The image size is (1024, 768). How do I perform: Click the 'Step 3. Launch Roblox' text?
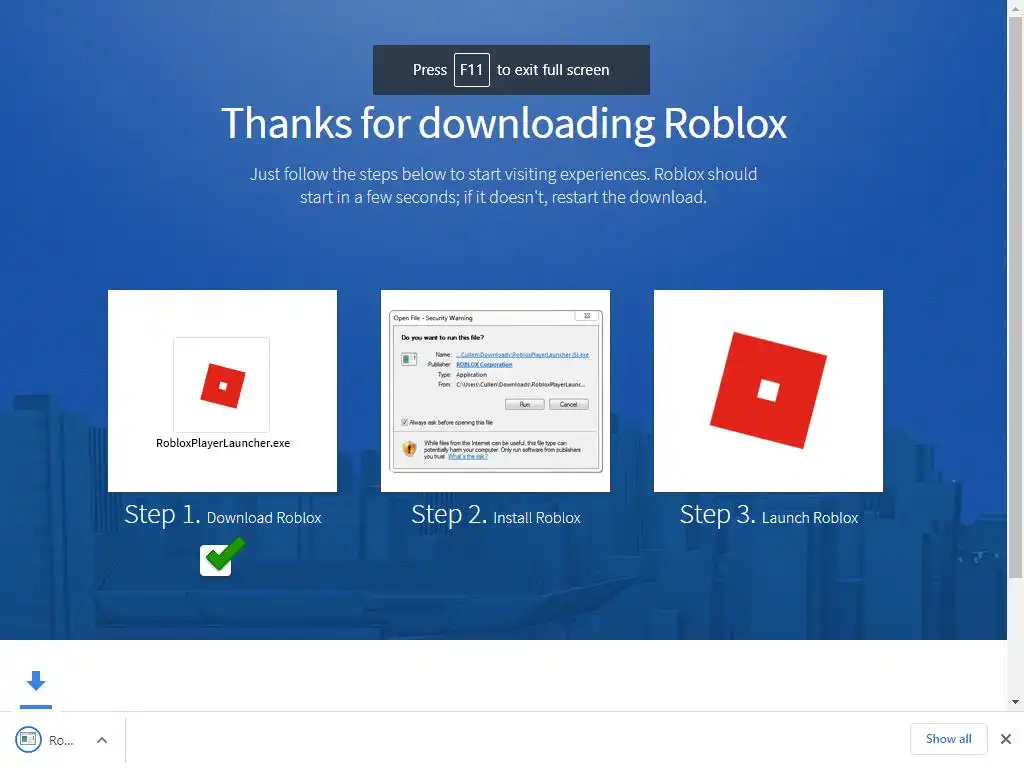pos(769,515)
